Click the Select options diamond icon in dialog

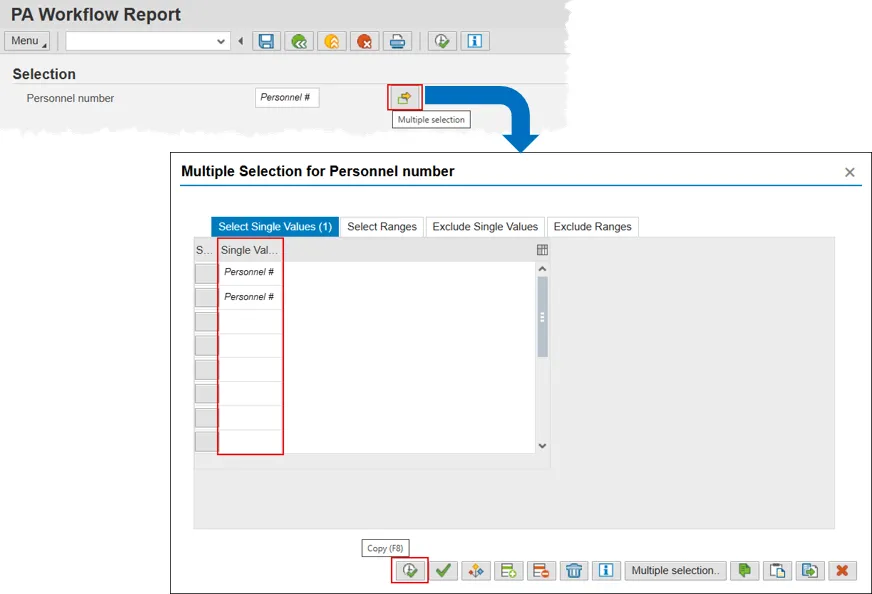tap(476, 570)
